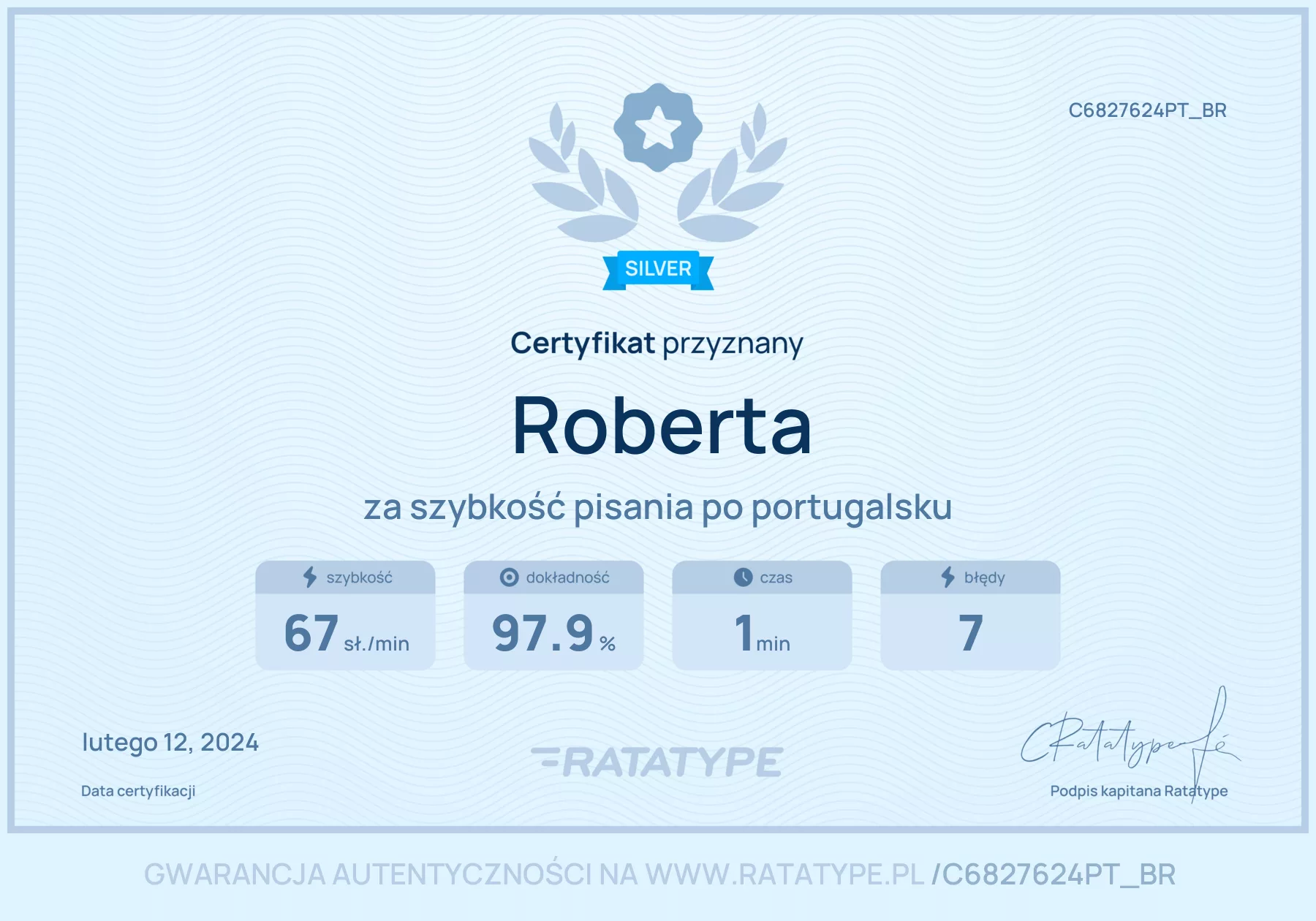
Task: Click the heading Certyfikat przyznany
Action: click(657, 344)
